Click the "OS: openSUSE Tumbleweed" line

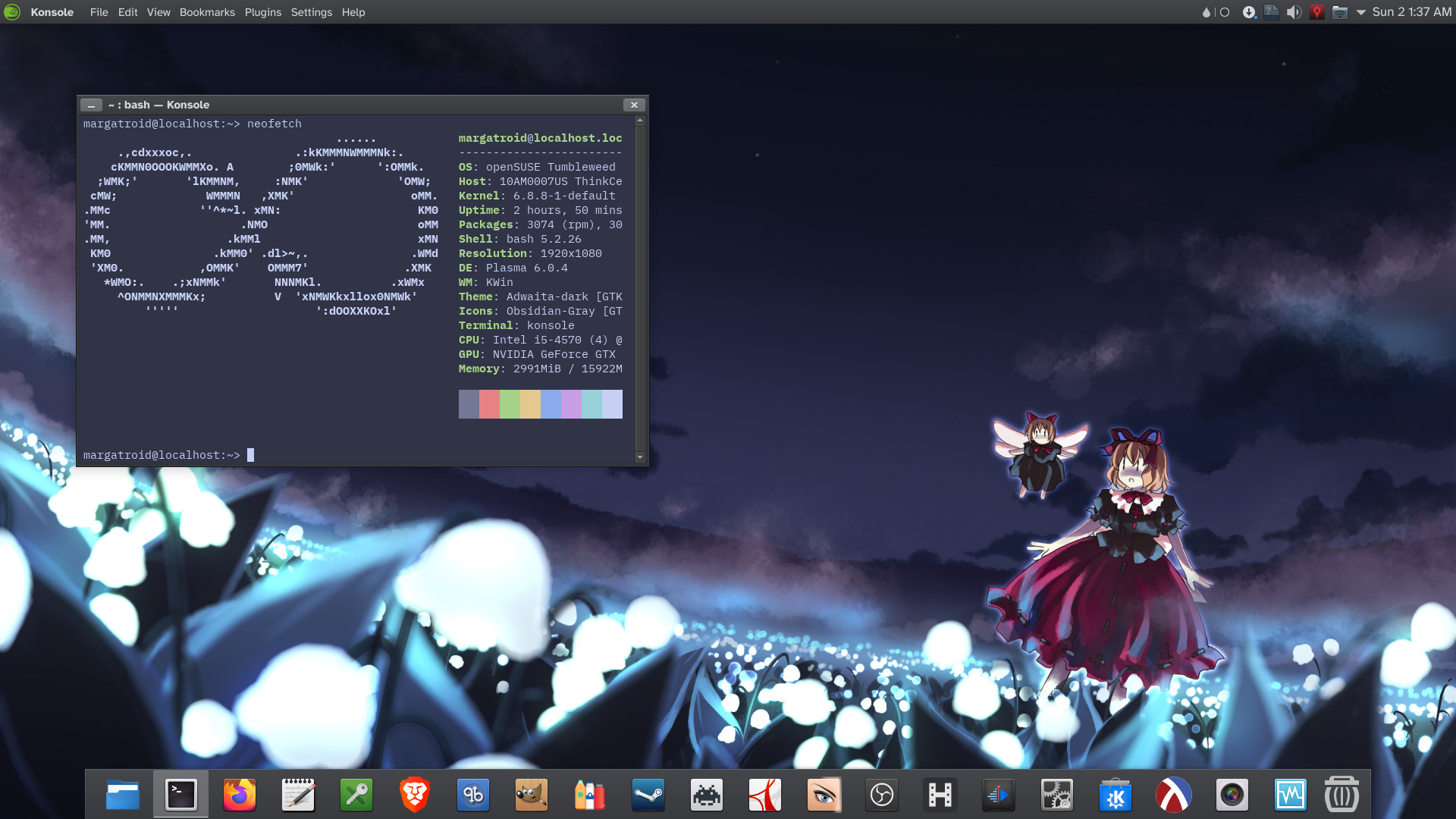click(537, 167)
